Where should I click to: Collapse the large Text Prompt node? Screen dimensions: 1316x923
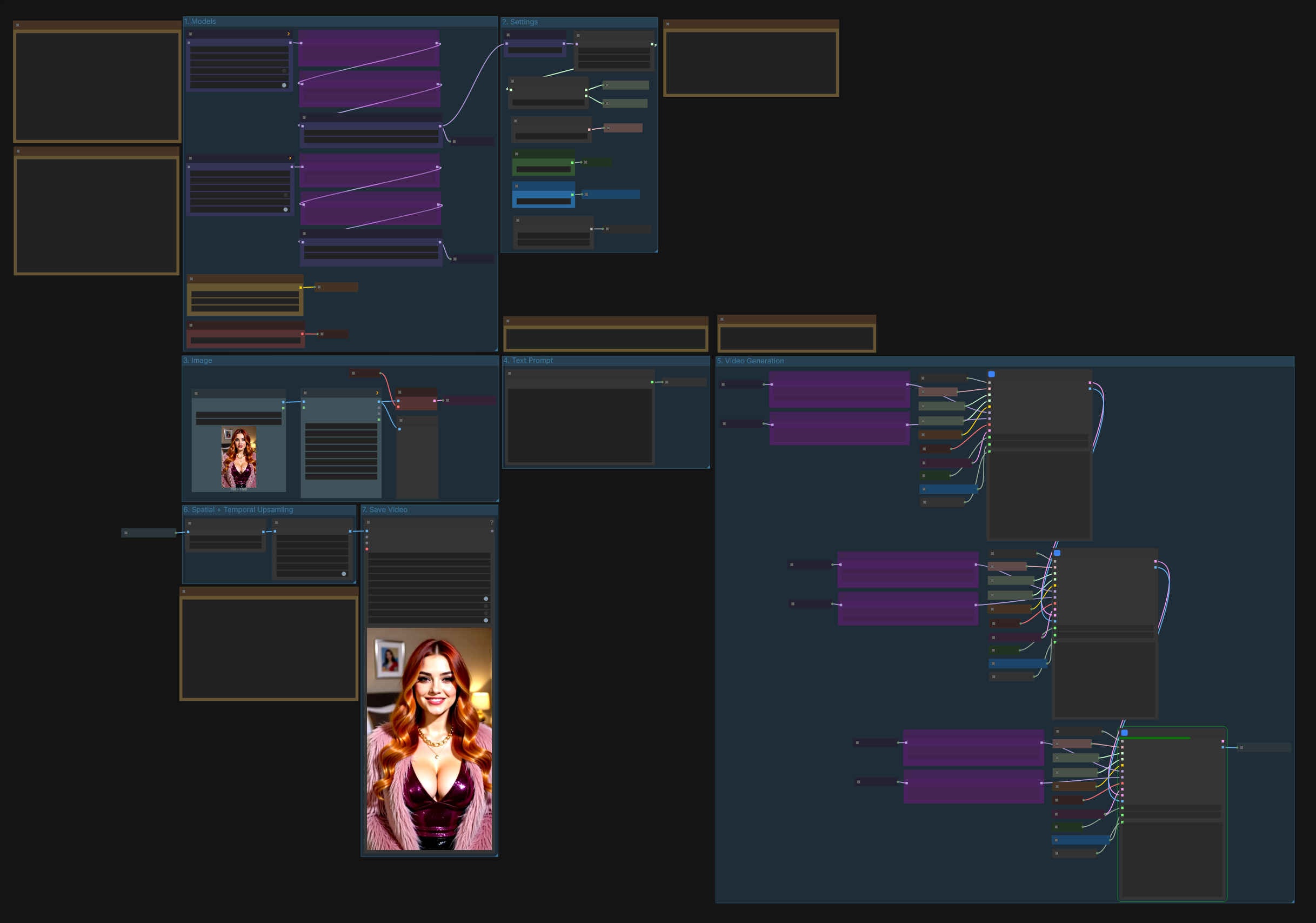[509, 373]
